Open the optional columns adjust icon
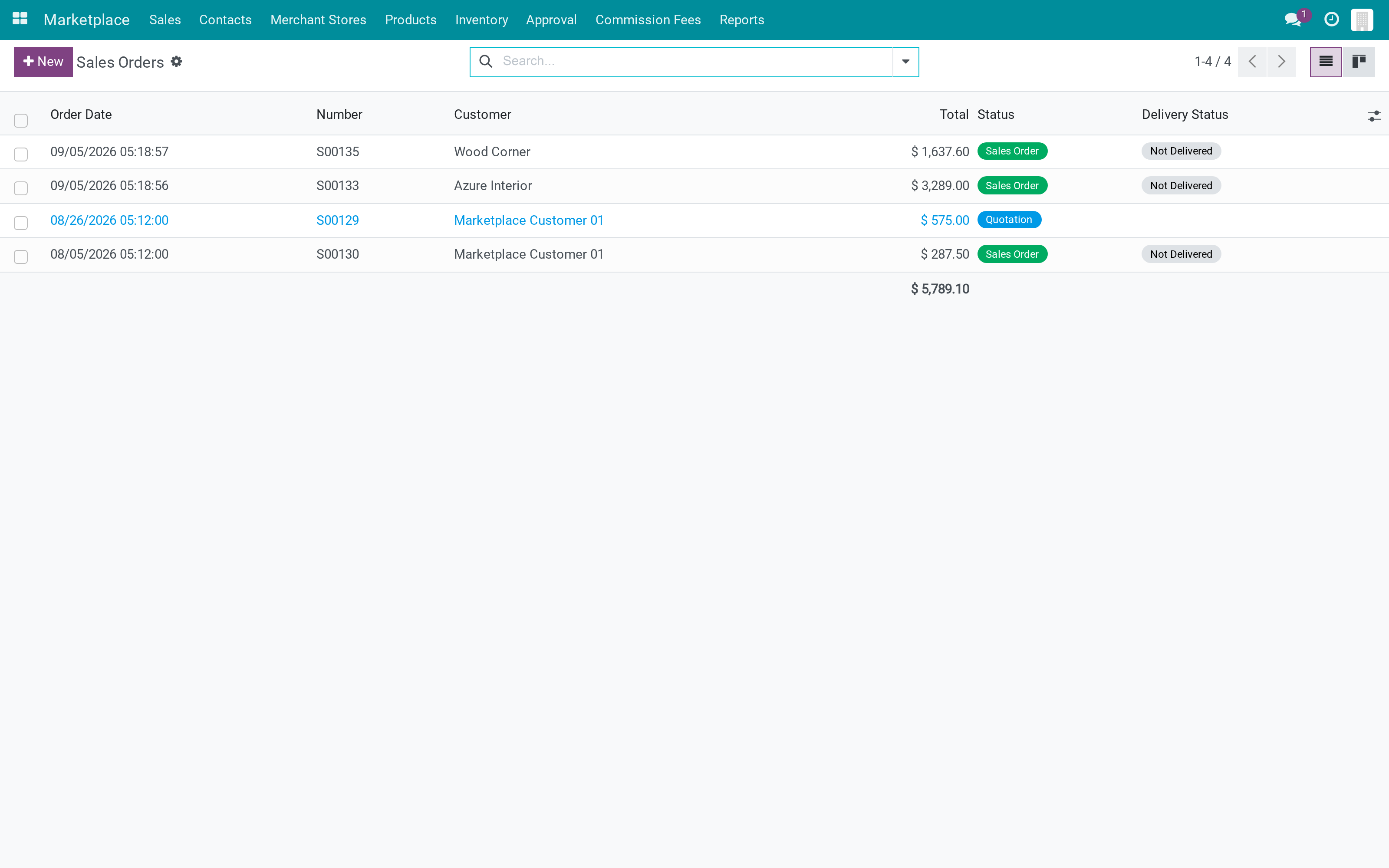The height and width of the screenshot is (868, 1389). click(1373, 116)
